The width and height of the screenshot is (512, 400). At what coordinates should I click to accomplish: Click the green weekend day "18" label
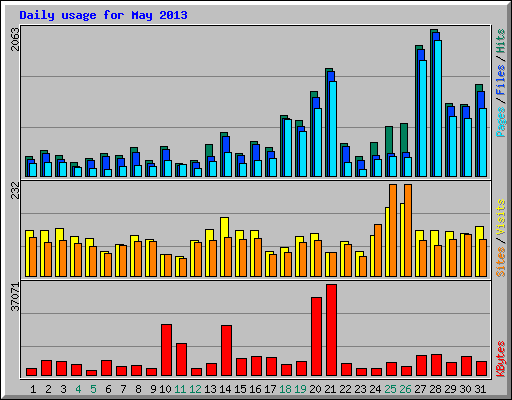tap(285, 389)
